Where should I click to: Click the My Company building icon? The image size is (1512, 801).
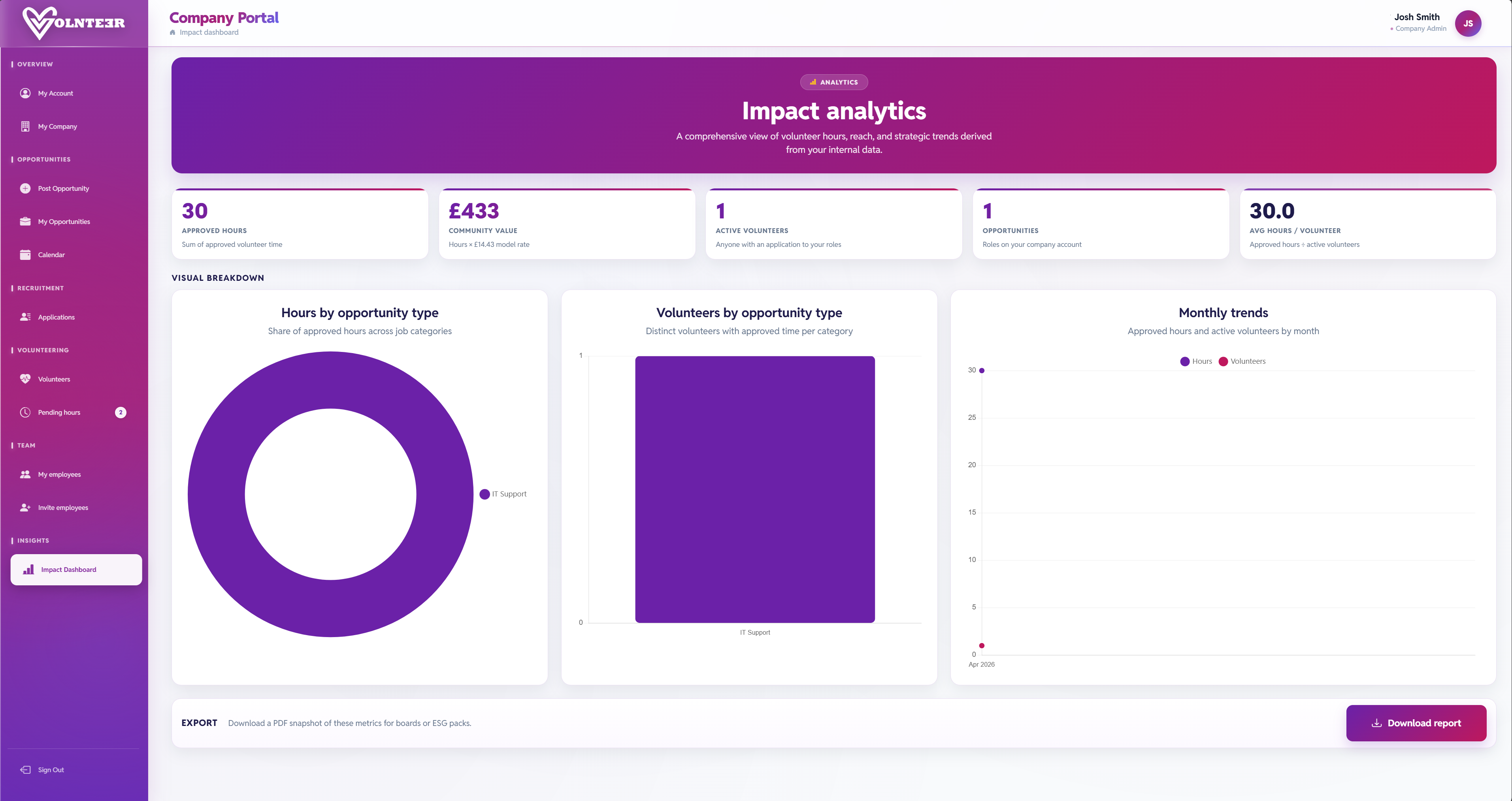pos(25,126)
